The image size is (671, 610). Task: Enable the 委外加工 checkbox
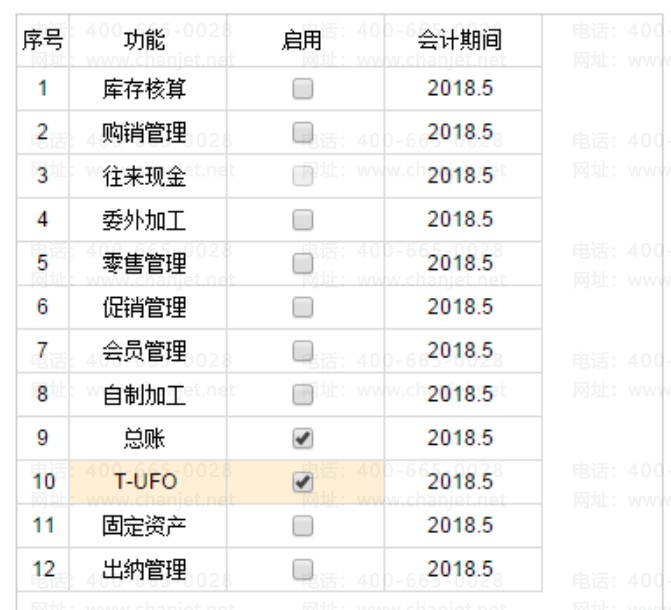click(302, 220)
